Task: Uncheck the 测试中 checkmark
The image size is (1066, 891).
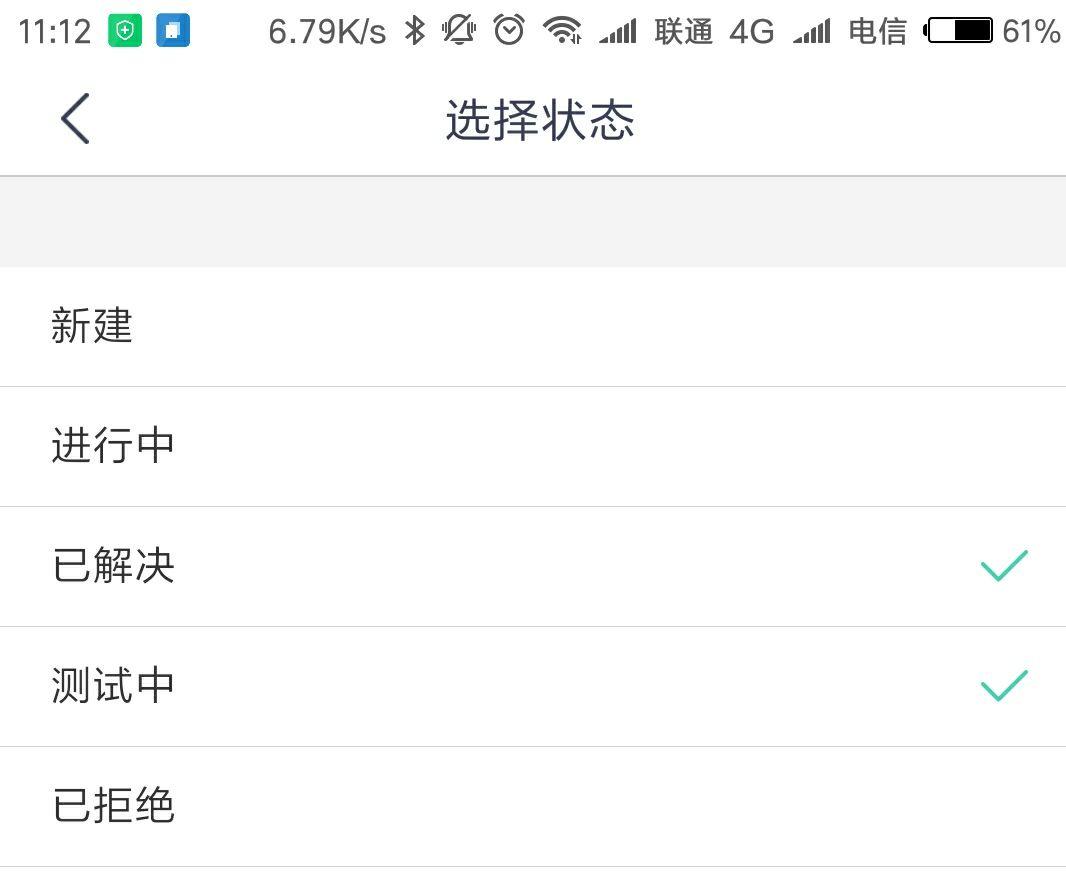Action: (x=1004, y=686)
